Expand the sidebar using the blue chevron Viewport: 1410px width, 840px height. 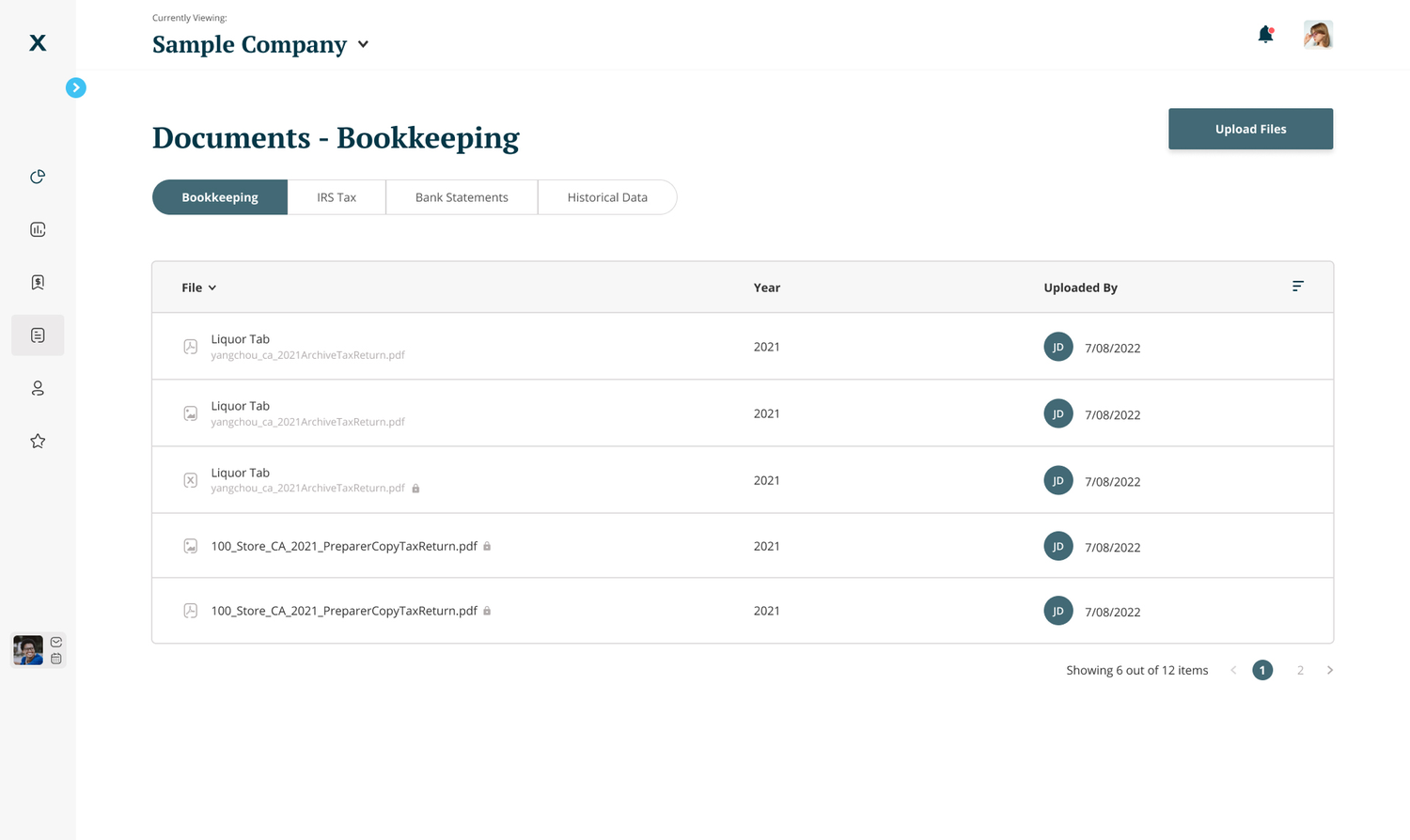(75, 86)
